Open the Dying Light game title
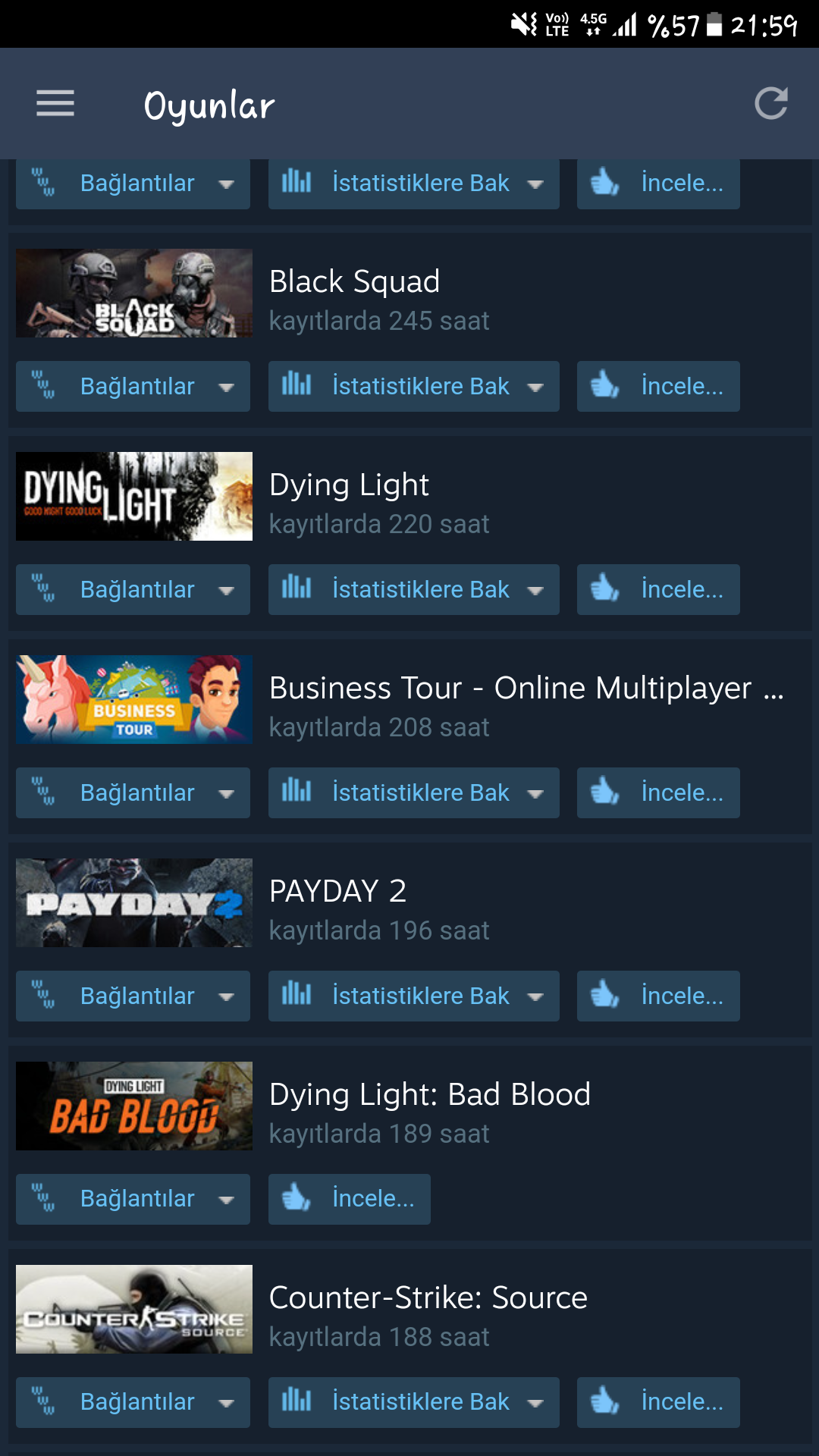The image size is (819, 1456). click(349, 485)
